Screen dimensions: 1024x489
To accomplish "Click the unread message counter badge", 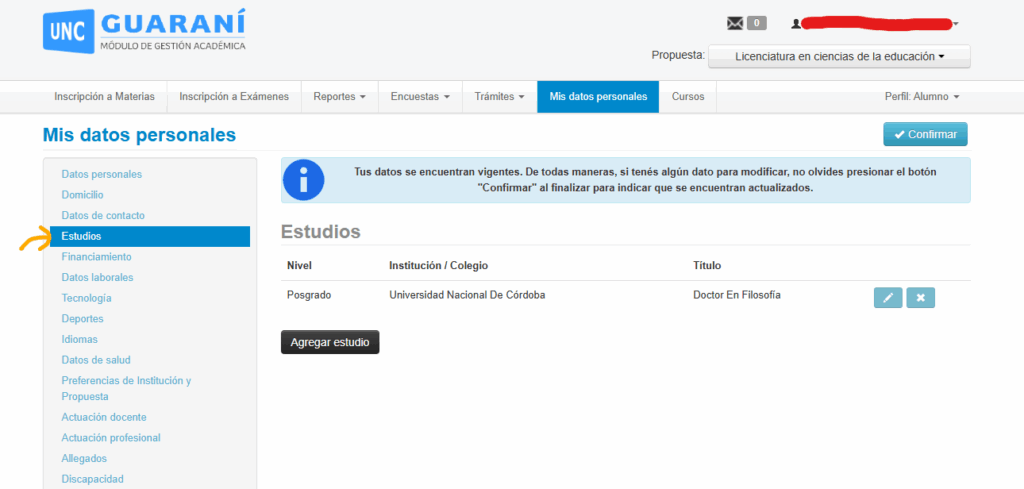I will click(757, 23).
